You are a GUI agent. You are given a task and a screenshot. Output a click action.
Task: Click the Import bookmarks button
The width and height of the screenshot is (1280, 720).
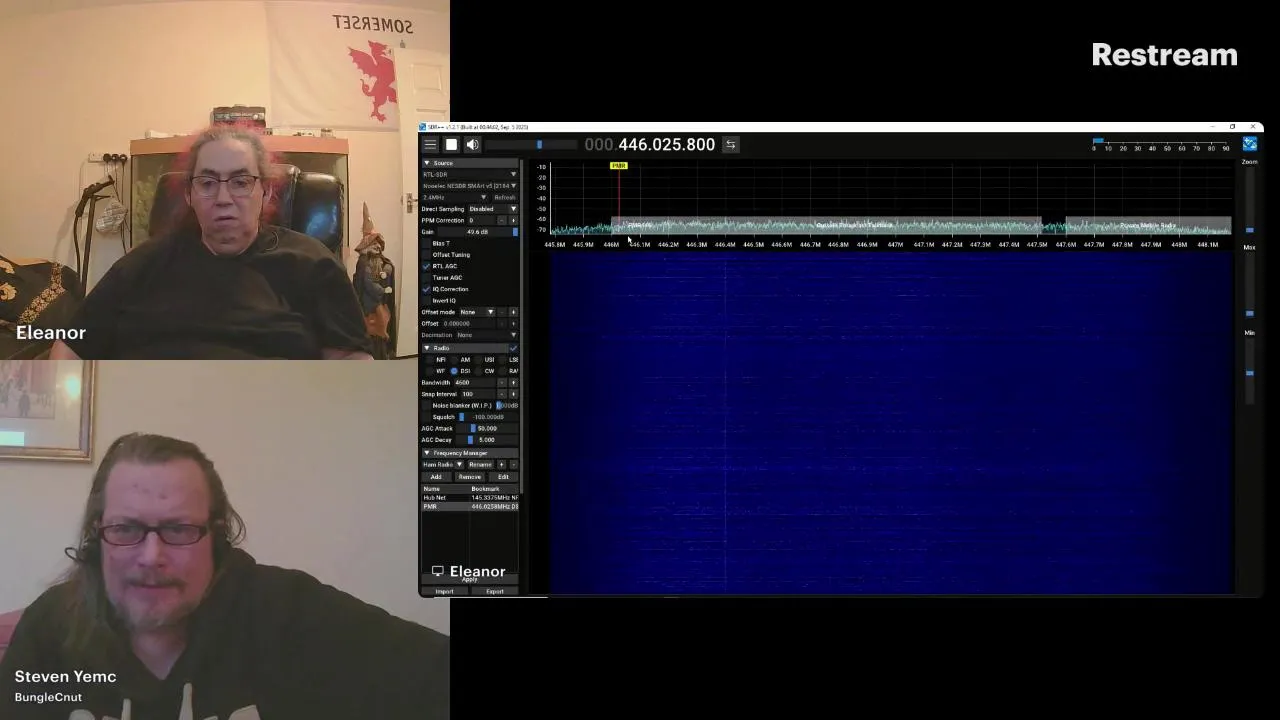(444, 592)
